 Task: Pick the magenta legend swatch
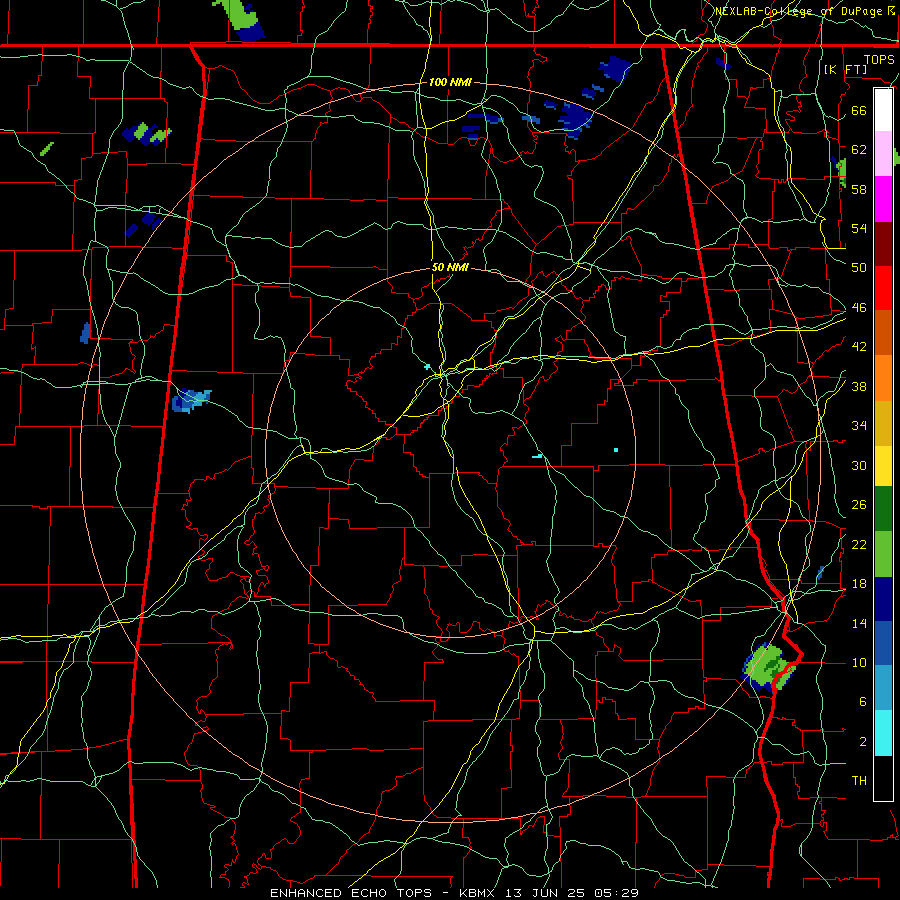point(883,199)
